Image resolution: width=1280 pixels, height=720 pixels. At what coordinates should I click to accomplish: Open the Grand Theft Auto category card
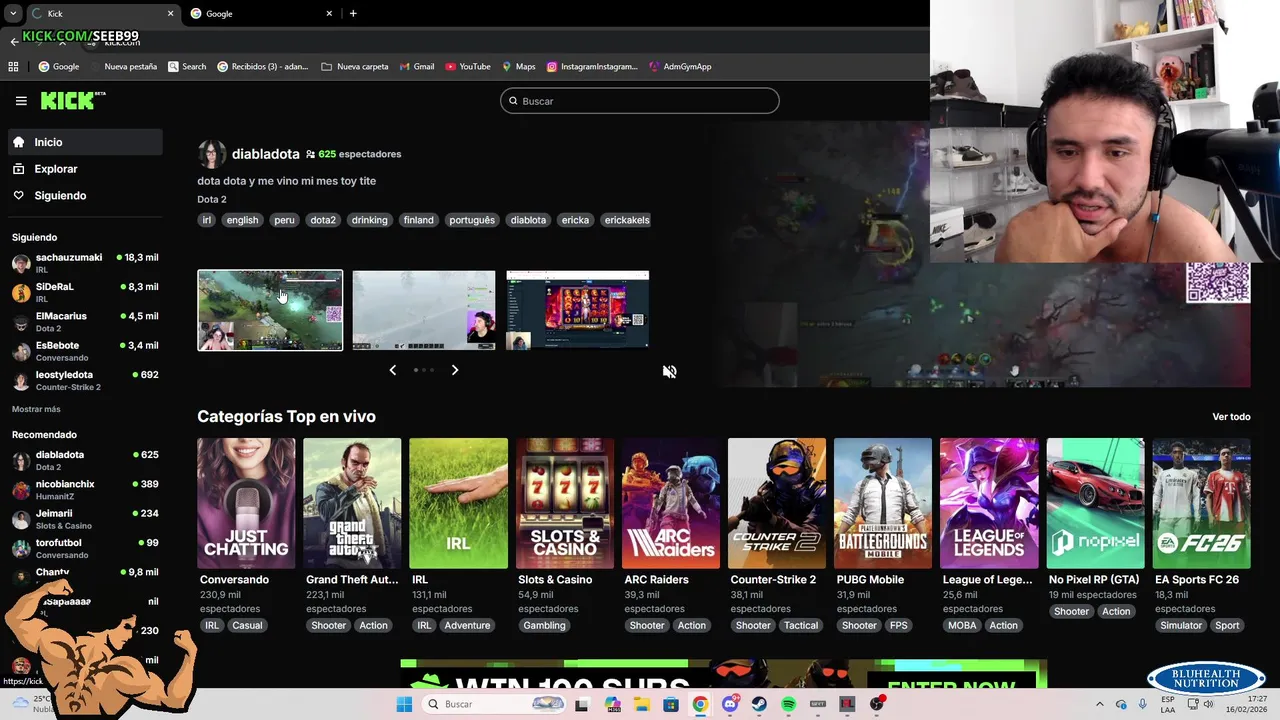[352, 503]
